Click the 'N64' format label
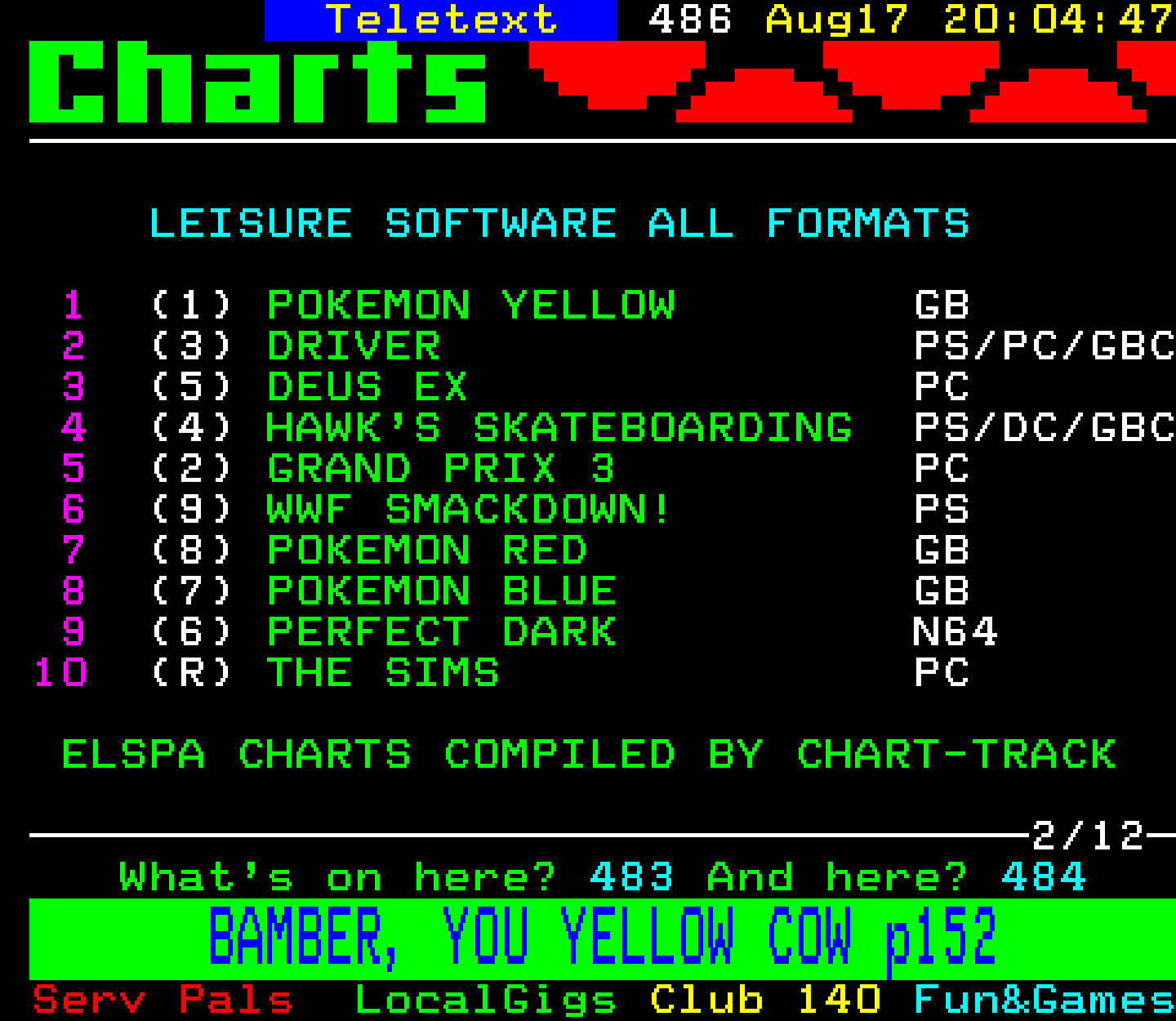 coord(955,632)
